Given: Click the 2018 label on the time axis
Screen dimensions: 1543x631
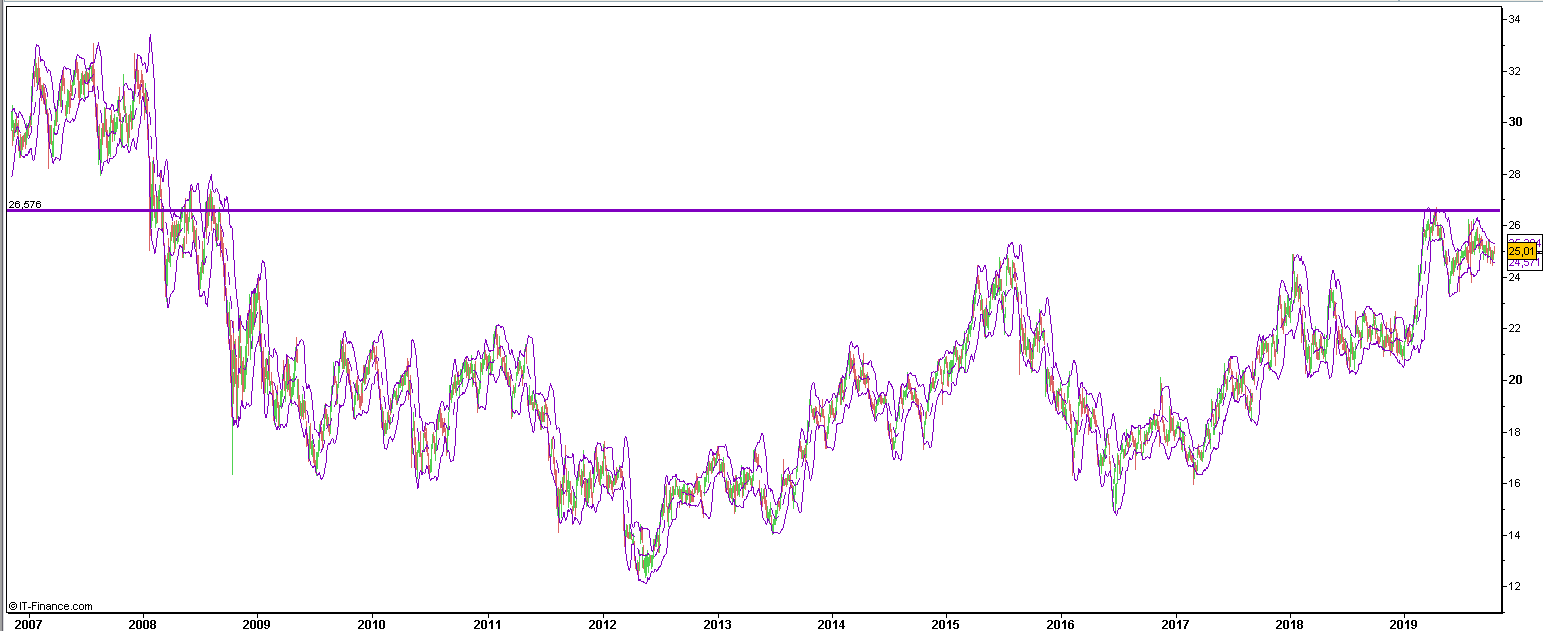Looking at the screenshot, I should tap(1289, 623).
